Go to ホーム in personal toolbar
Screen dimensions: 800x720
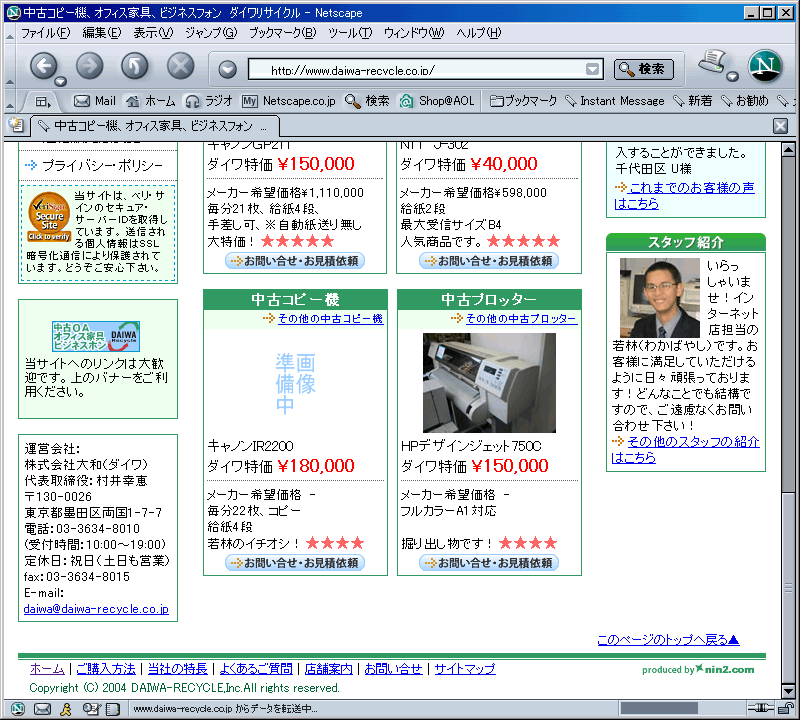click(151, 101)
